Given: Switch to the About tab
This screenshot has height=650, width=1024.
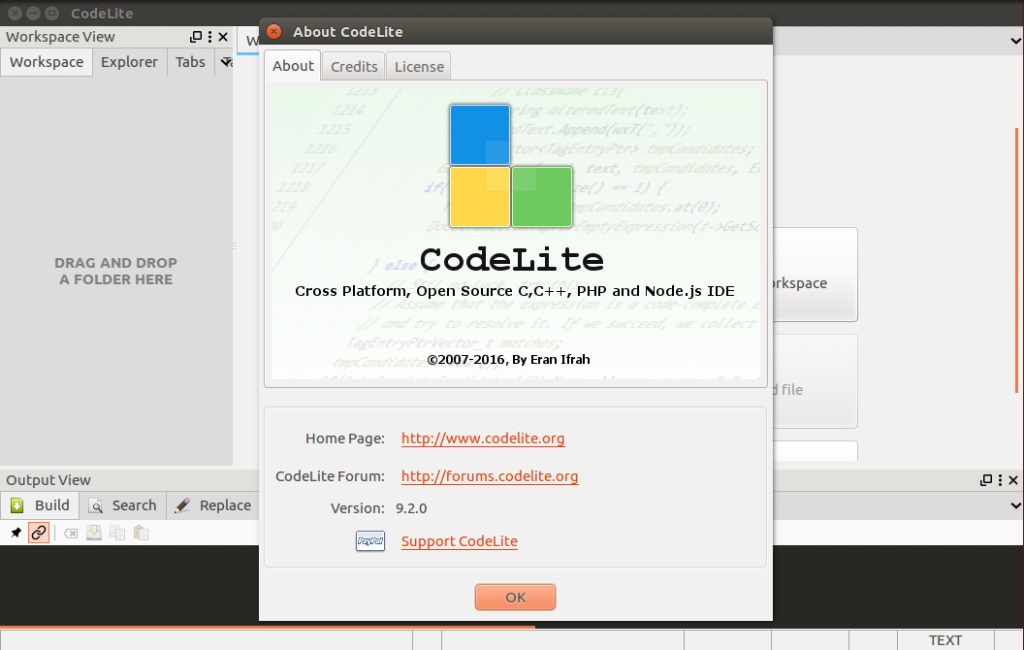Looking at the screenshot, I should tap(293, 65).
